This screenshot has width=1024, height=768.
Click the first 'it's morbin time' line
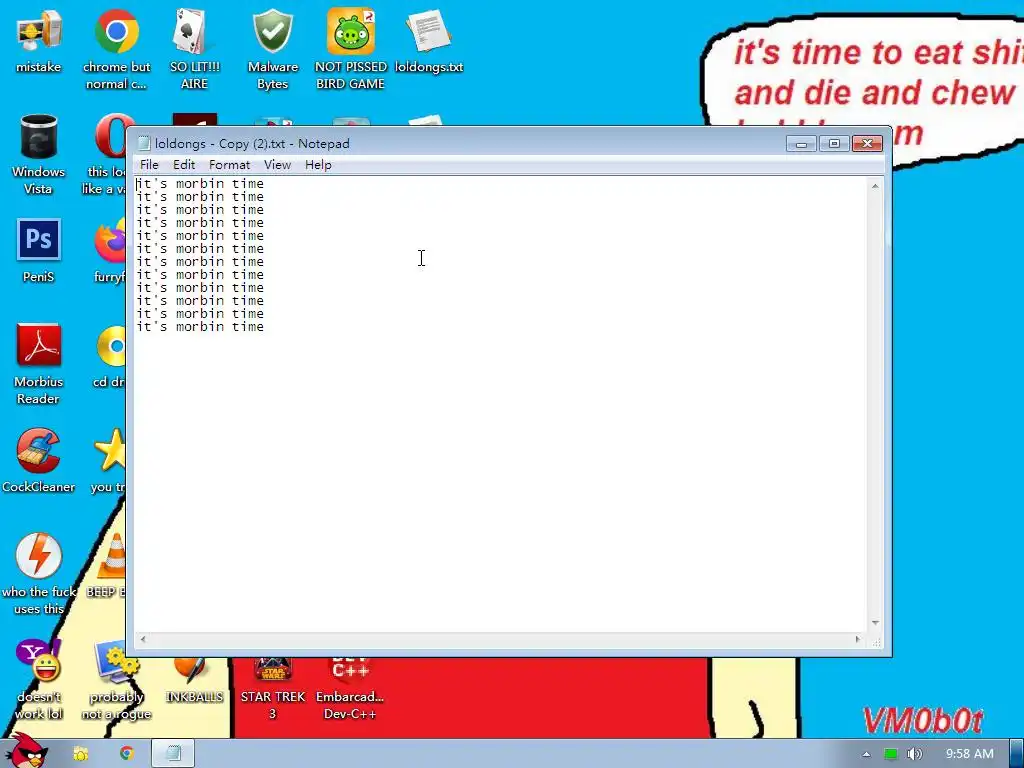point(200,184)
